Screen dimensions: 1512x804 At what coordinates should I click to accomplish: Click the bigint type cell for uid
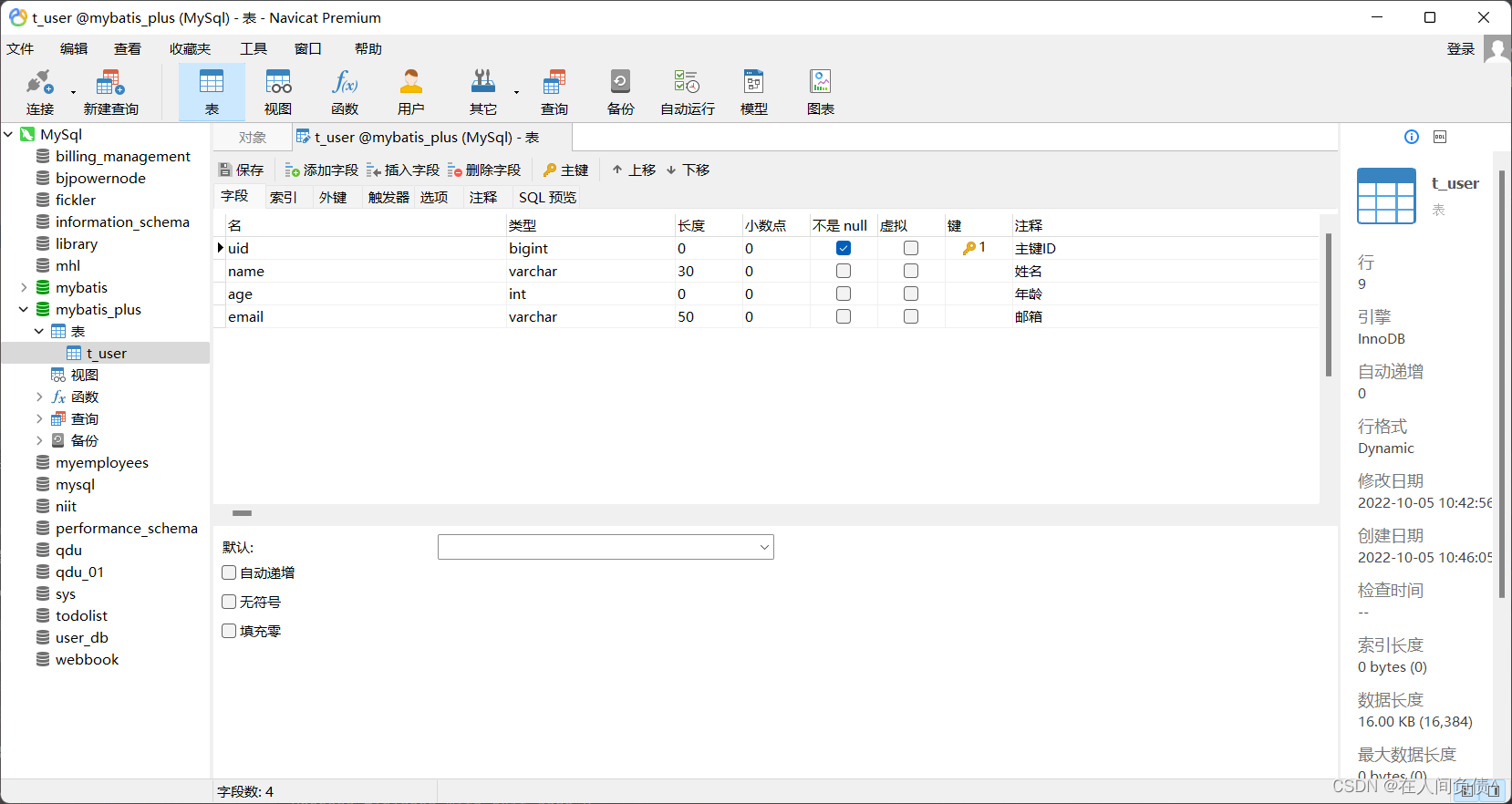tap(591, 248)
